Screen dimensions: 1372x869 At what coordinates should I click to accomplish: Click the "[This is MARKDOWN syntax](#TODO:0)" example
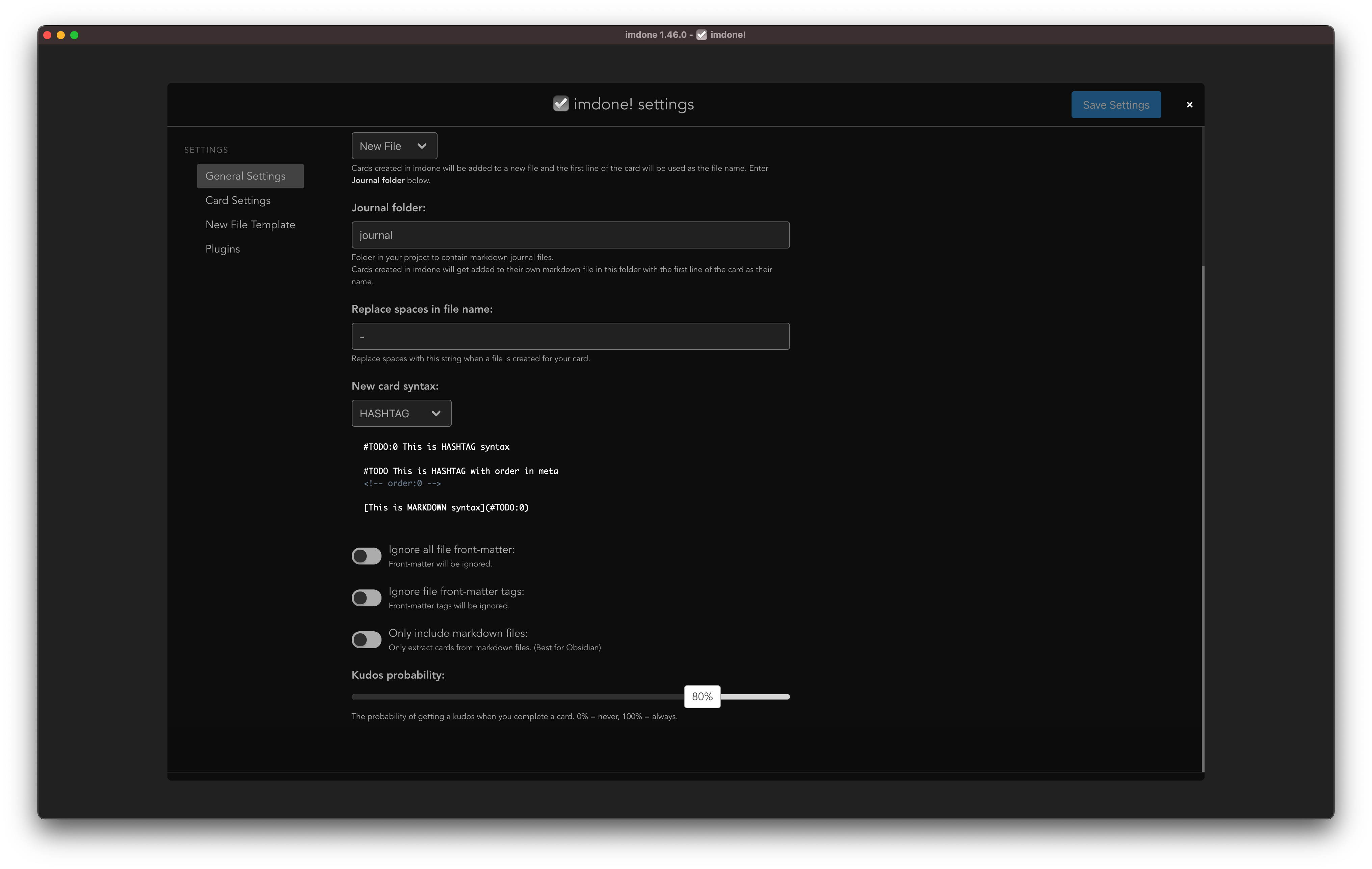tap(446, 508)
